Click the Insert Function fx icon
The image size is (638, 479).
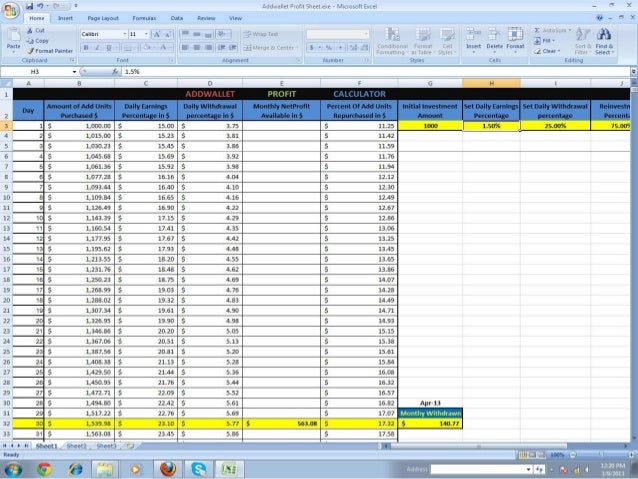pos(115,72)
